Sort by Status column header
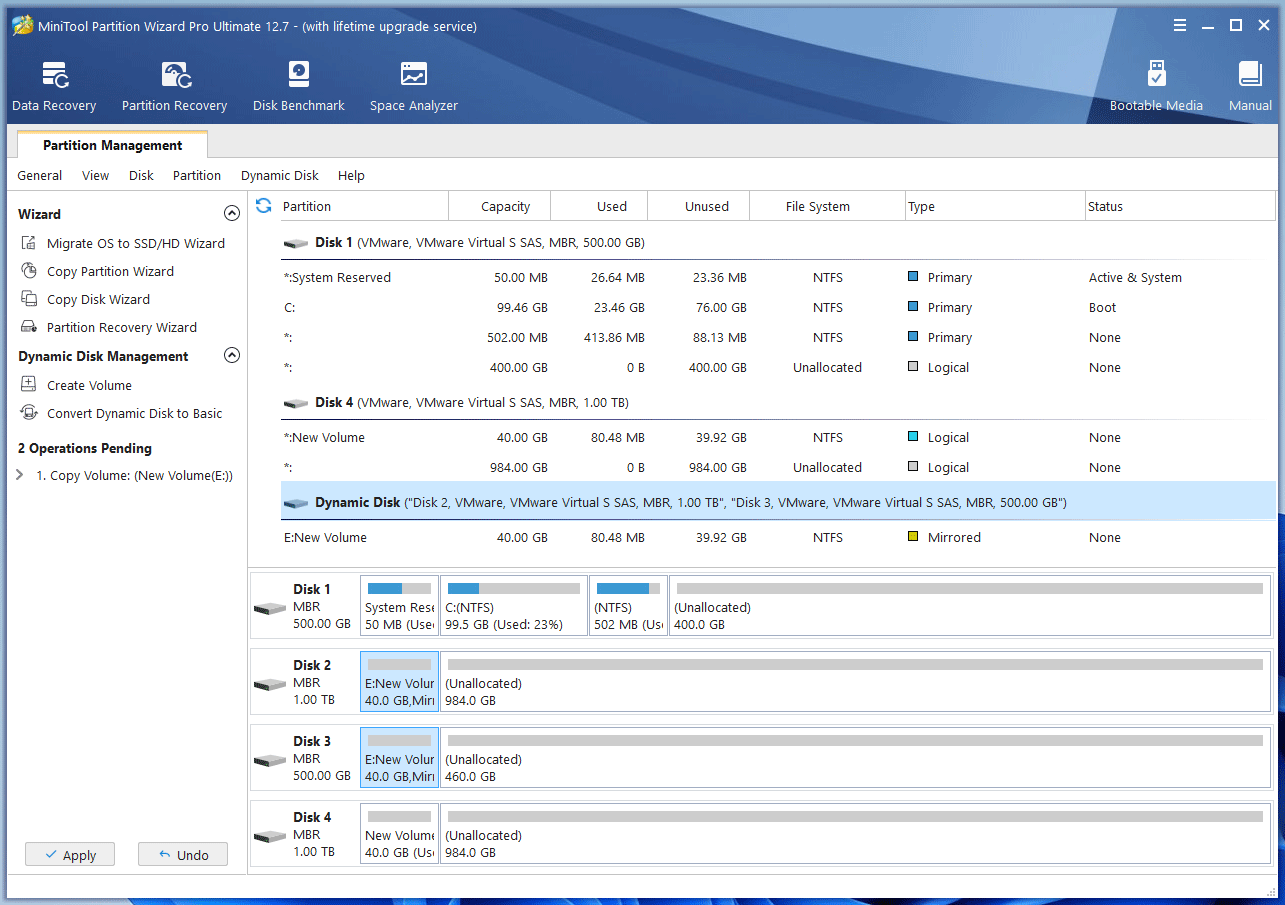Screen dimensions: 1285x905 coord(1180,207)
